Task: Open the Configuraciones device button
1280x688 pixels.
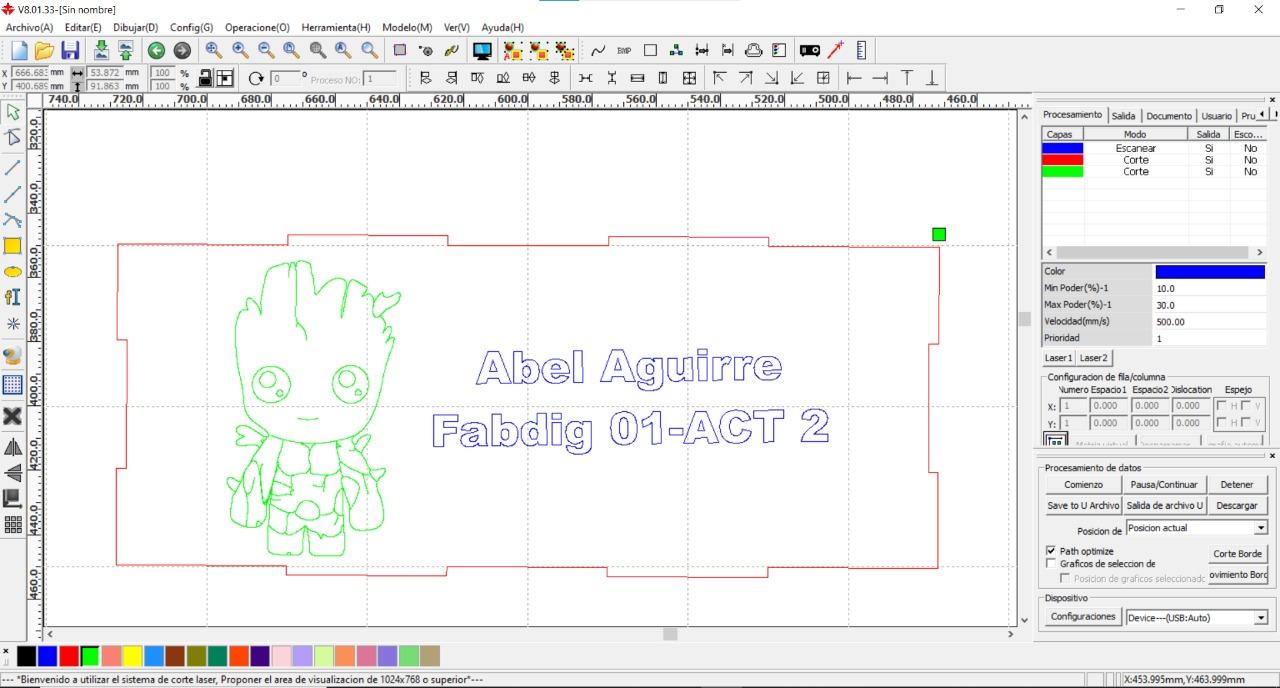Action: (x=1083, y=617)
